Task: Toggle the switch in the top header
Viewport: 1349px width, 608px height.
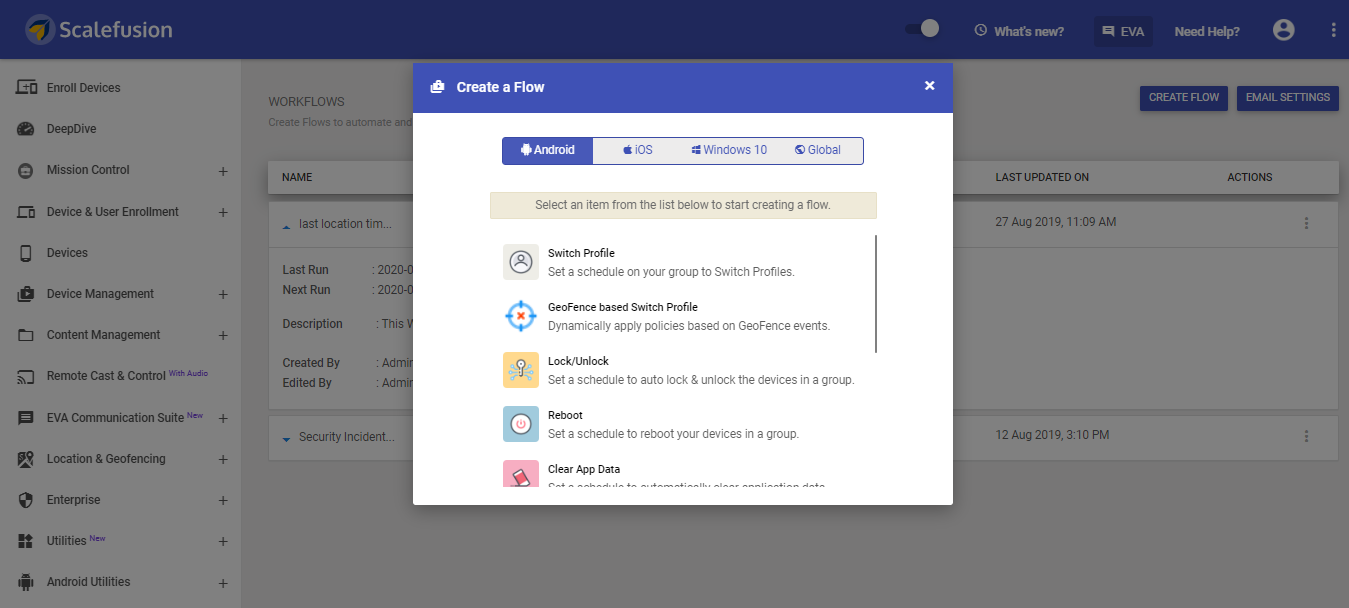Action: coord(922,29)
